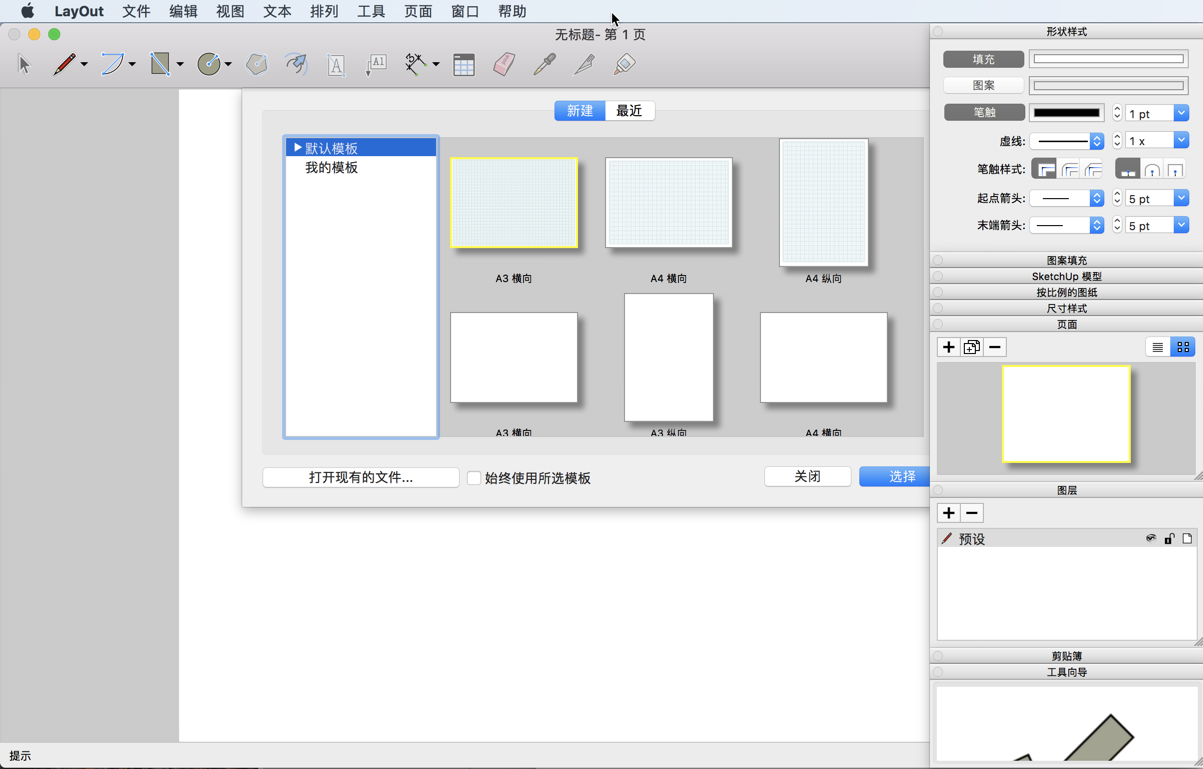Activate the eyedropper Style tool

(x=544, y=65)
